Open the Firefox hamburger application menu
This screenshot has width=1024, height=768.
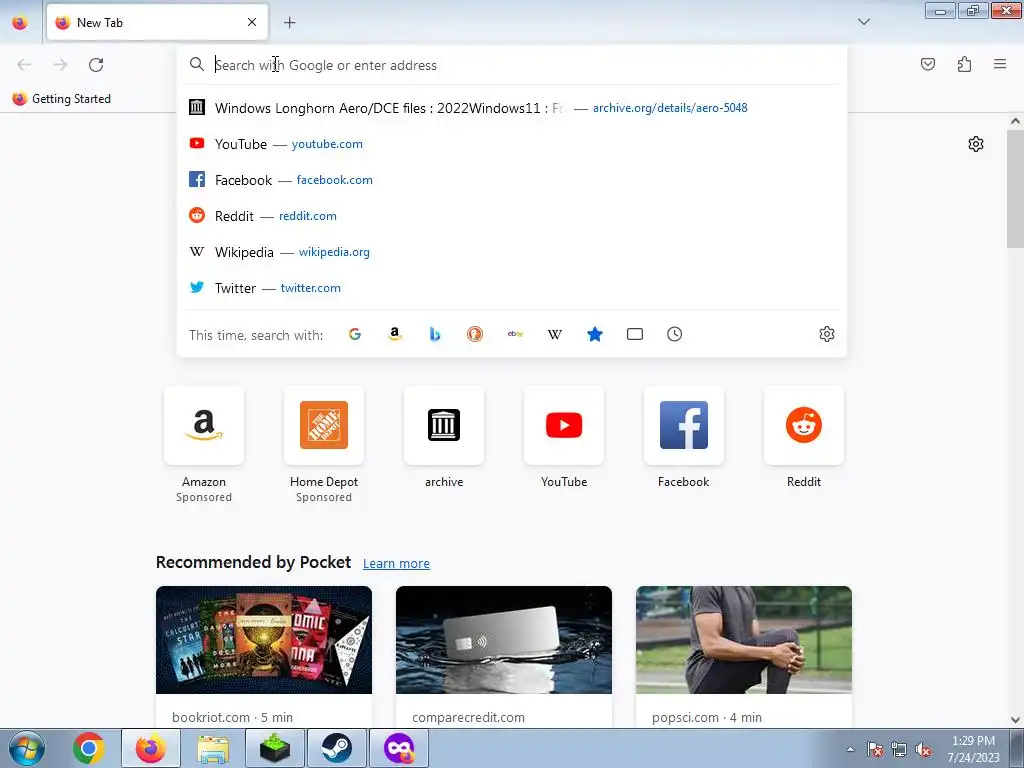pyautogui.click(x=1000, y=64)
